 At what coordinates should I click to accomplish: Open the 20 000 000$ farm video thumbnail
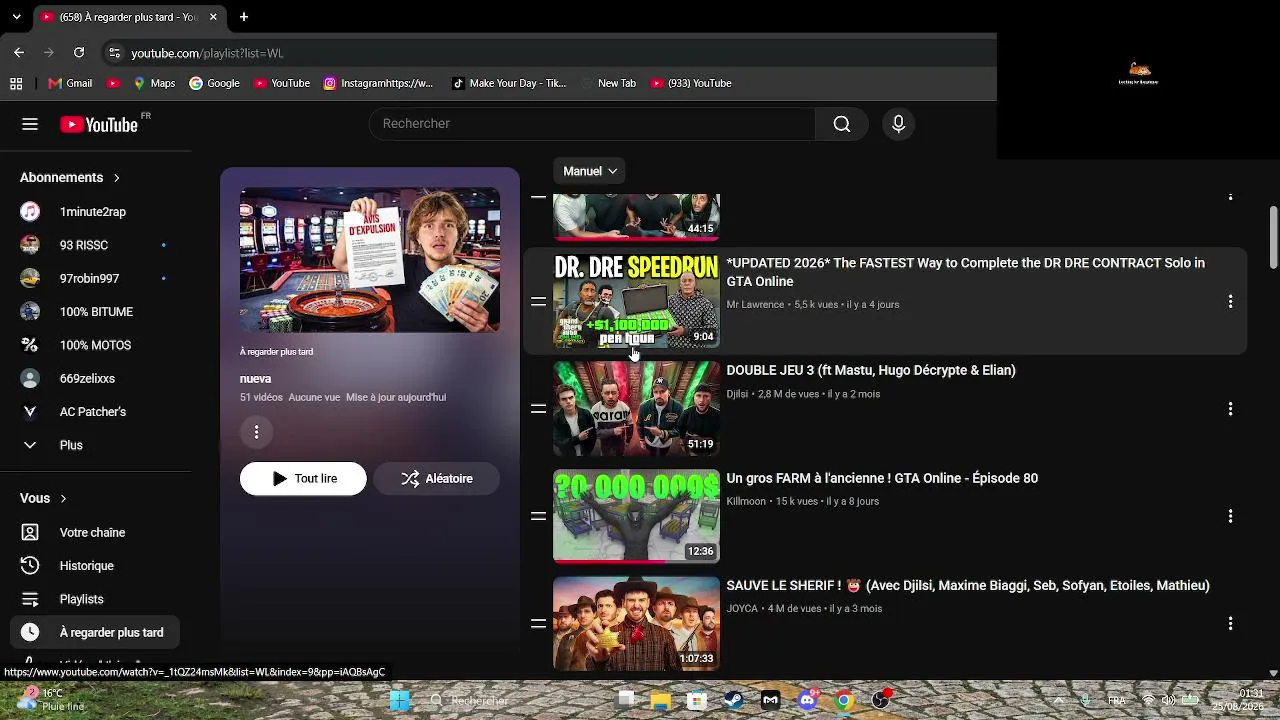point(636,516)
